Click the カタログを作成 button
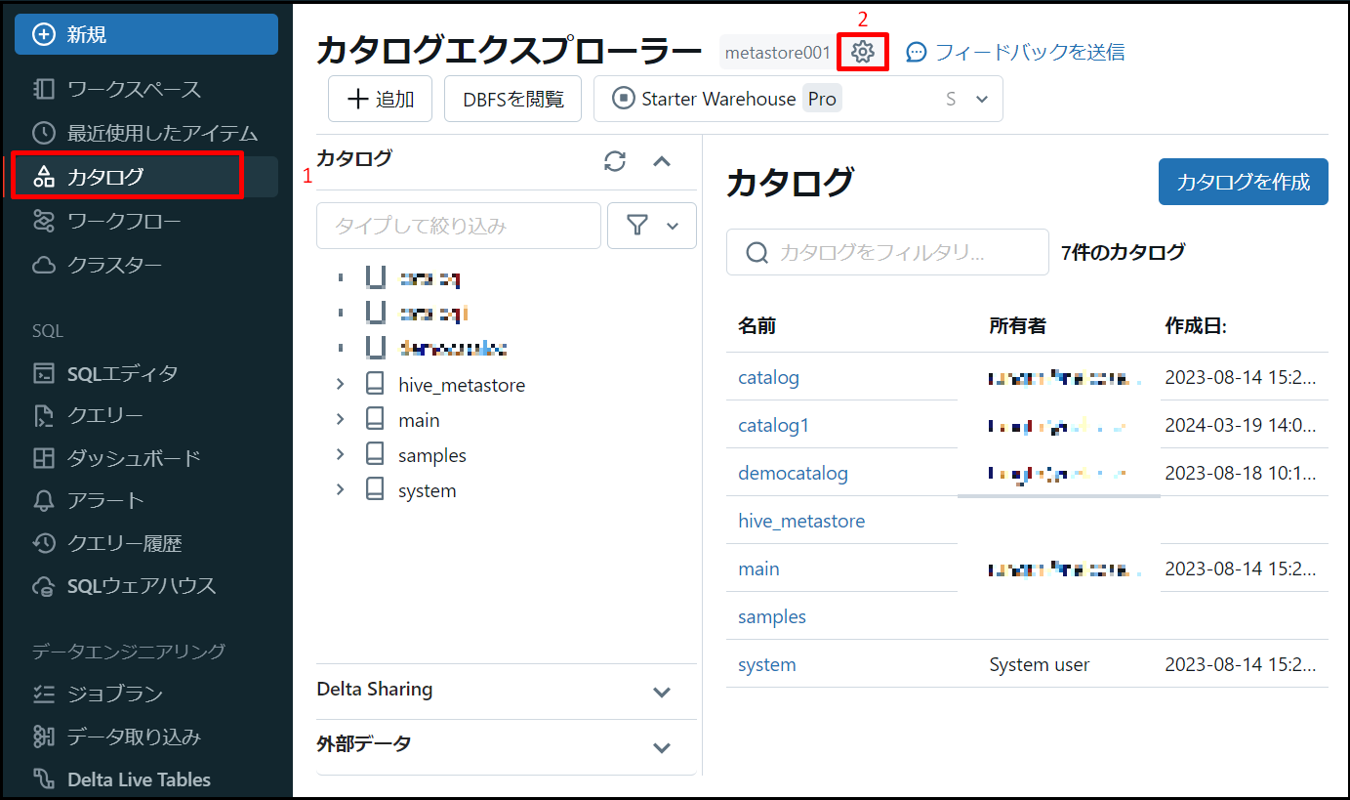This screenshot has width=1350, height=800. [1242, 182]
